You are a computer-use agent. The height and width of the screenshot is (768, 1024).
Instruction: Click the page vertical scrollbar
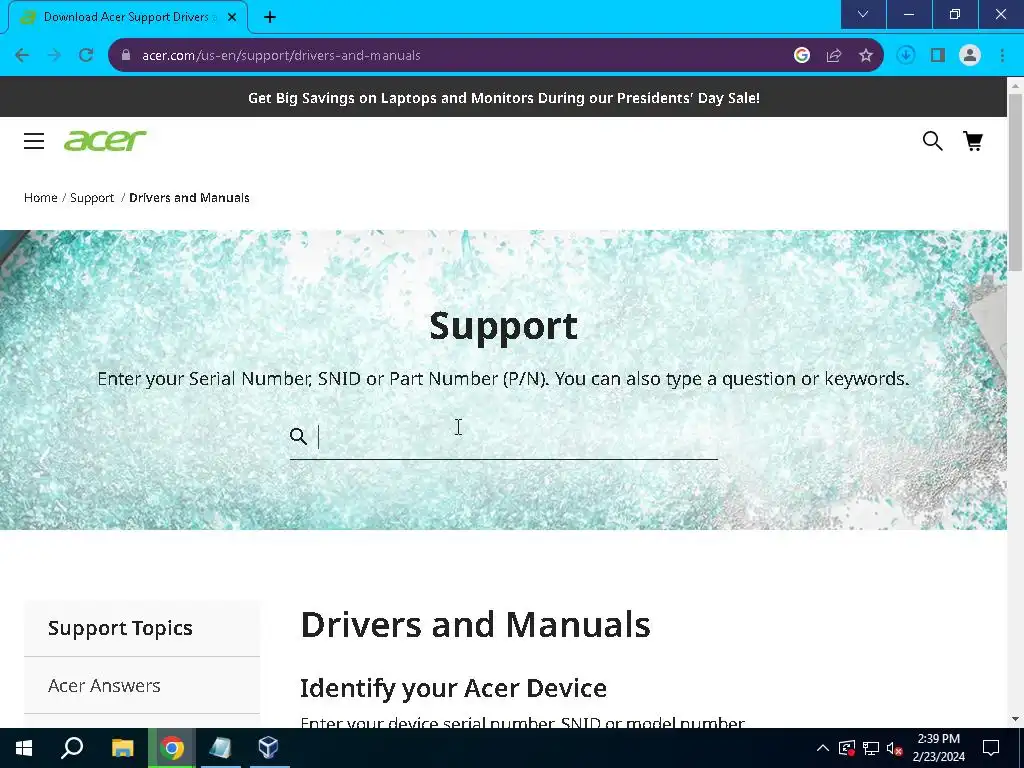tap(1015, 183)
